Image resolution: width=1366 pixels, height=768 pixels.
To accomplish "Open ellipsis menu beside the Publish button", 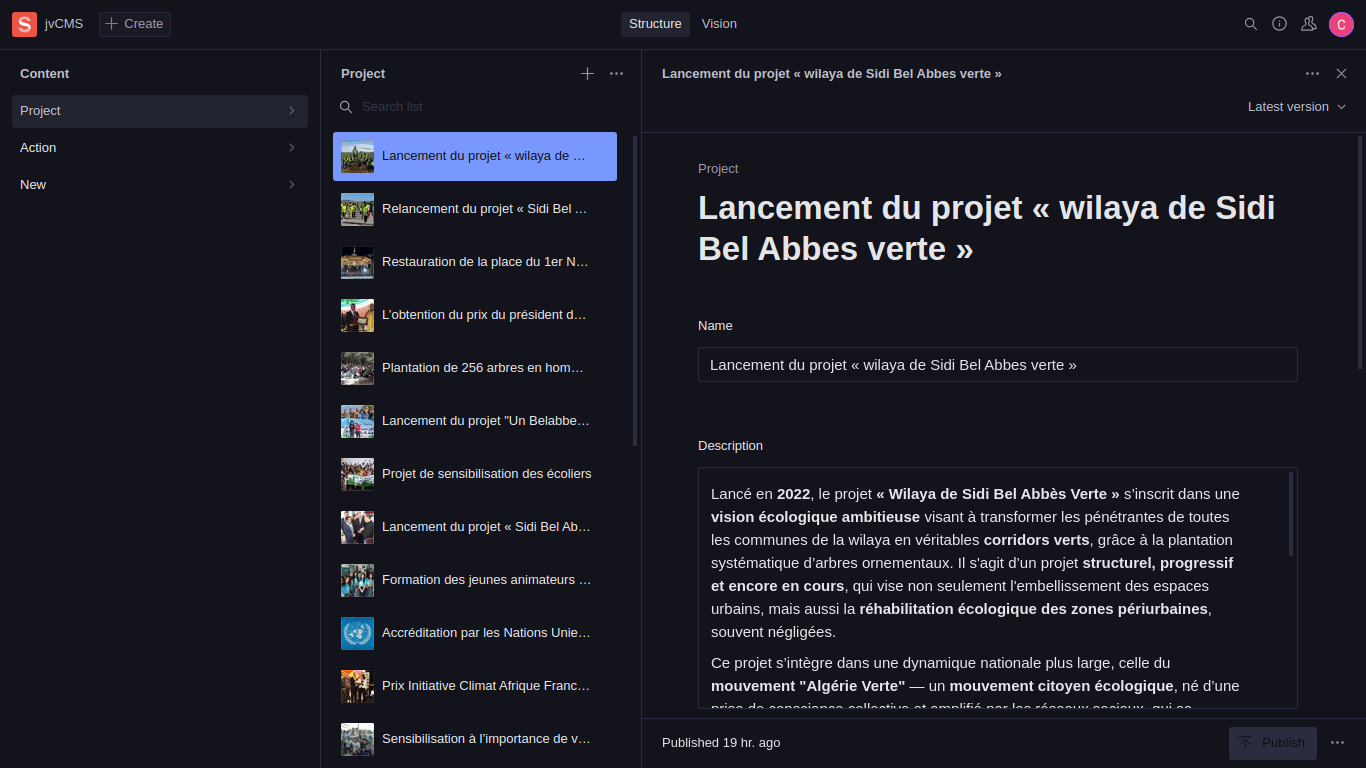I will [1338, 743].
